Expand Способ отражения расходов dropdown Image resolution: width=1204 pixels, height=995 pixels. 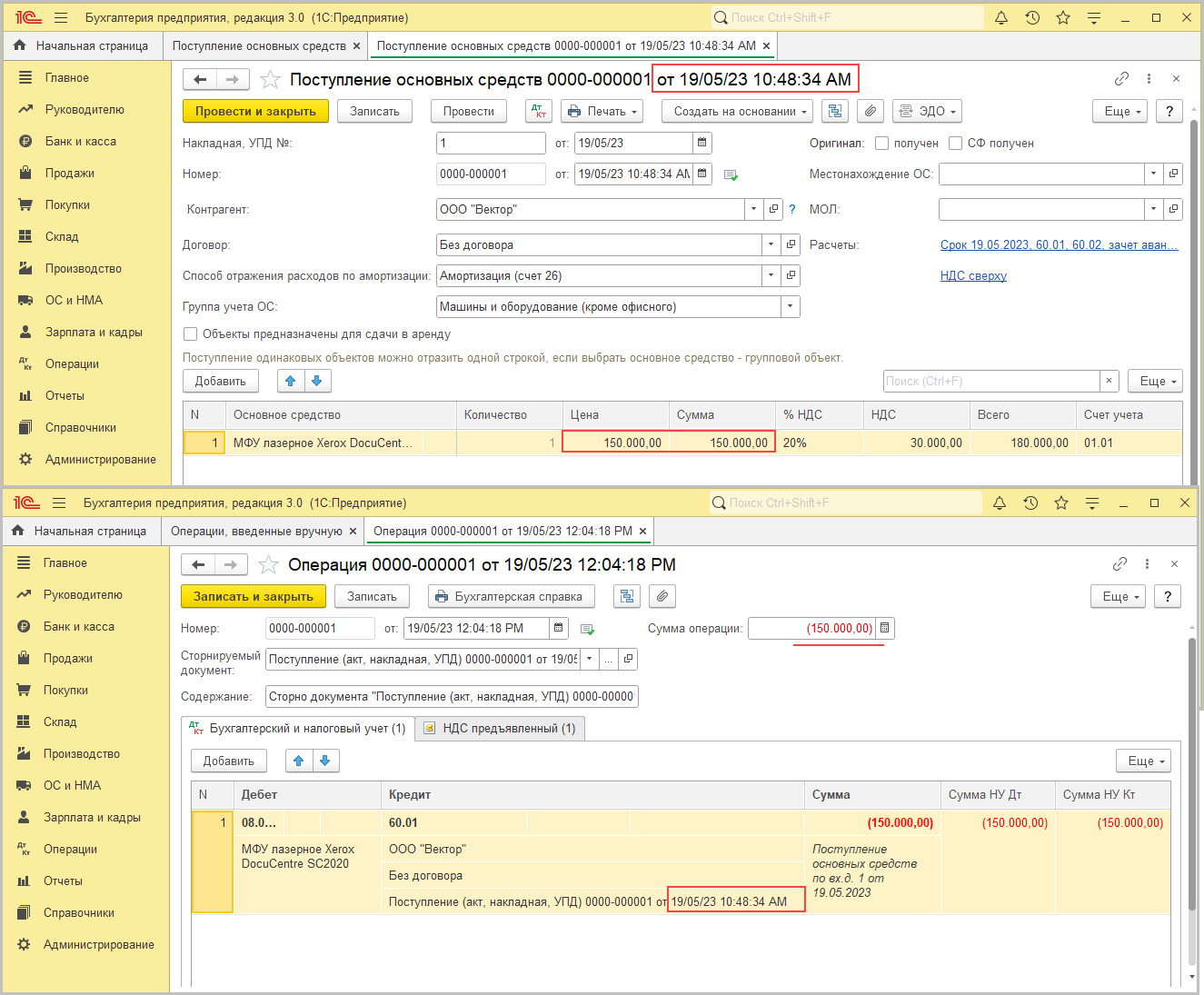coord(771,275)
